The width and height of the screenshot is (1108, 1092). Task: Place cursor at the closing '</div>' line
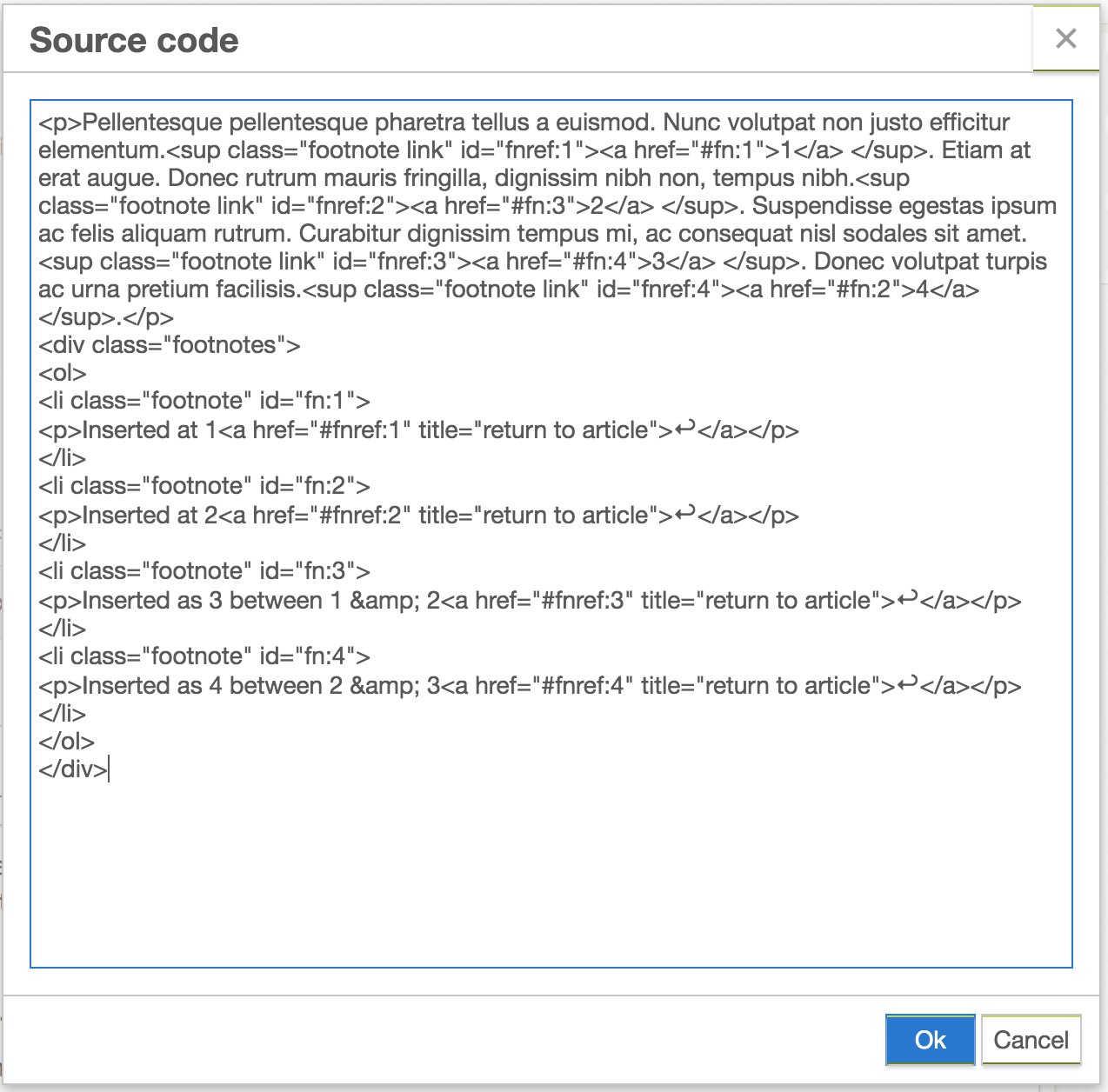tap(73, 769)
